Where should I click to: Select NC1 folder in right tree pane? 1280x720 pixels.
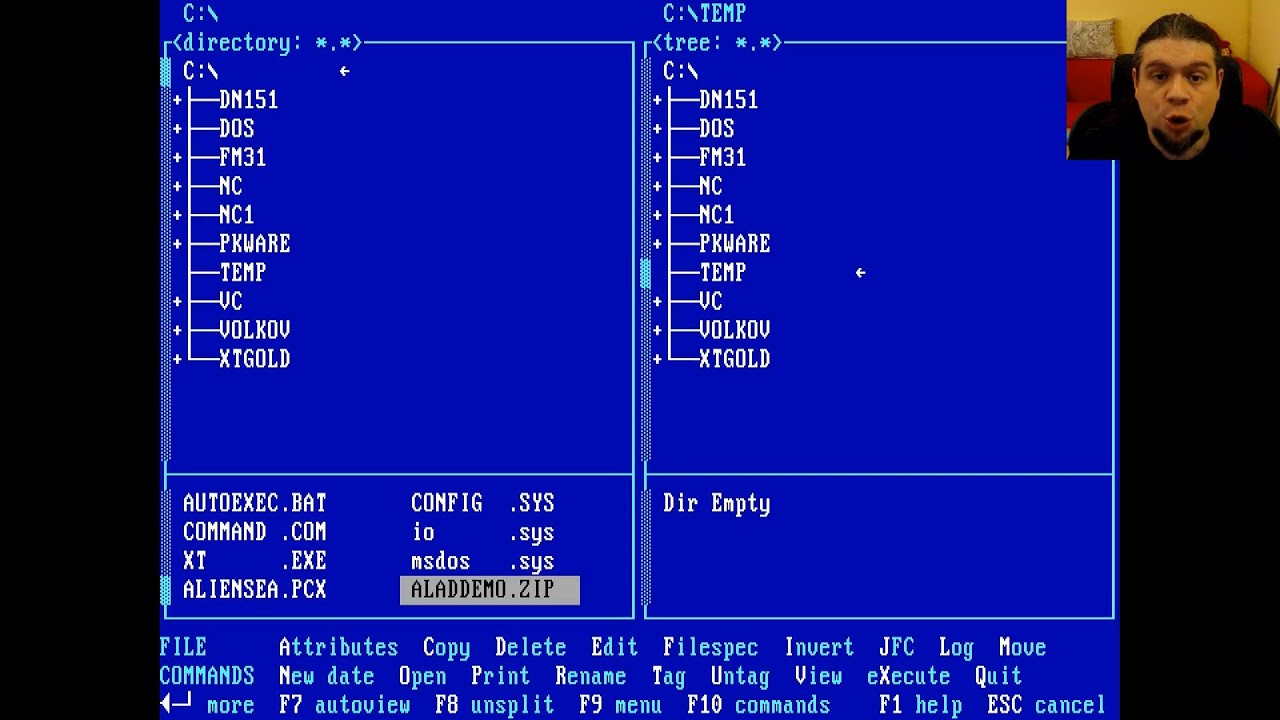click(x=716, y=215)
